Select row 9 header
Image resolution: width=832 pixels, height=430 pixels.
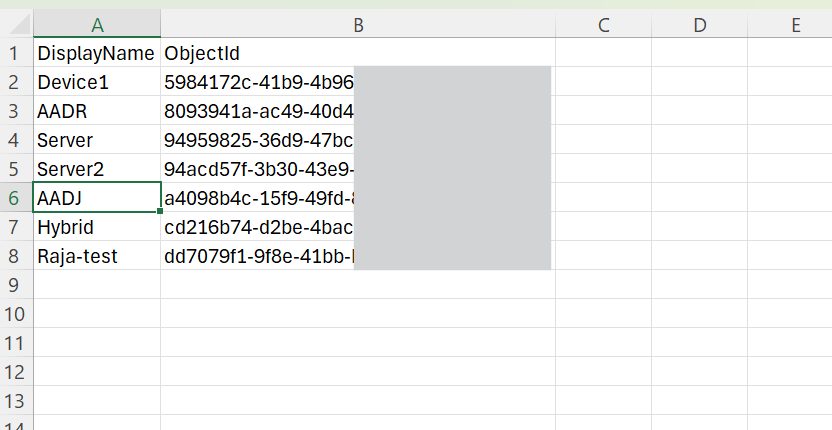[x=16, y=285]
